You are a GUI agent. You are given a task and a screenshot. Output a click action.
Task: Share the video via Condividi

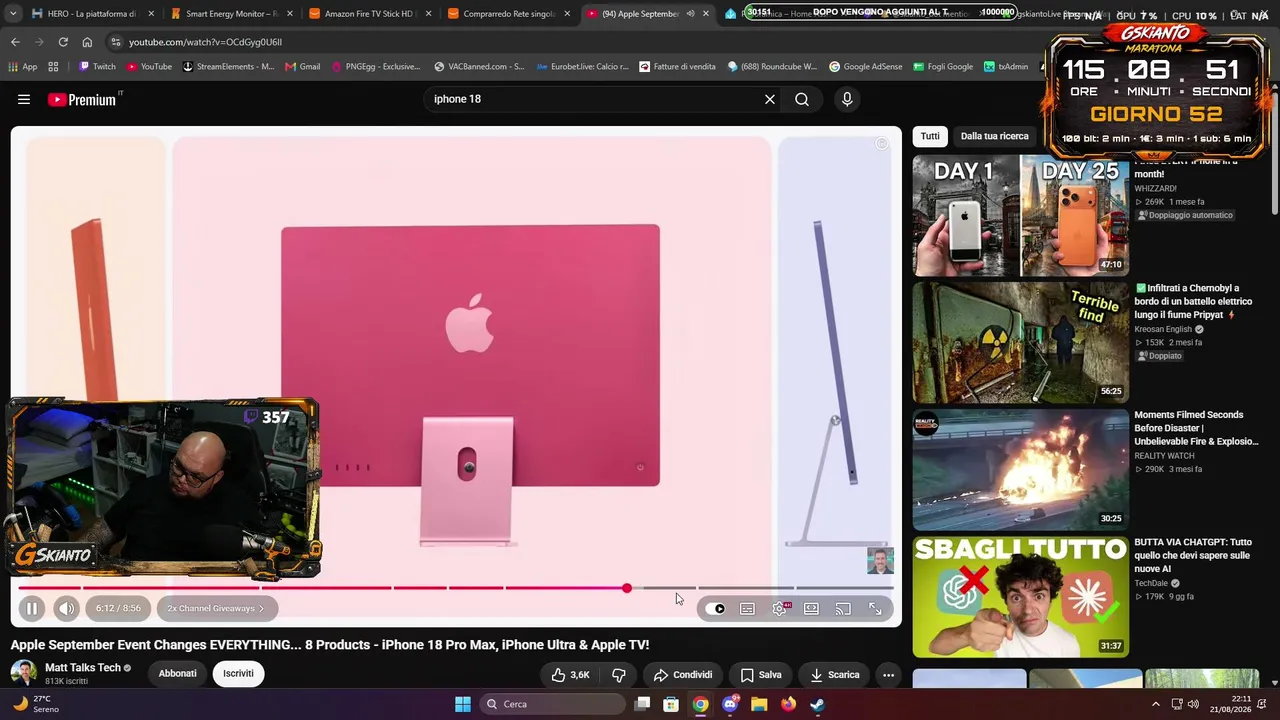683,675
